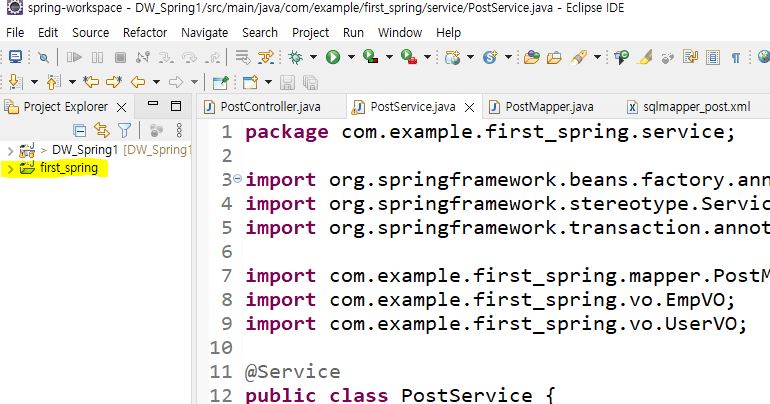Viewport: 770px width, 404px height.
Task: Click the New Editor window icon
Action: click(x=250, y=82)
